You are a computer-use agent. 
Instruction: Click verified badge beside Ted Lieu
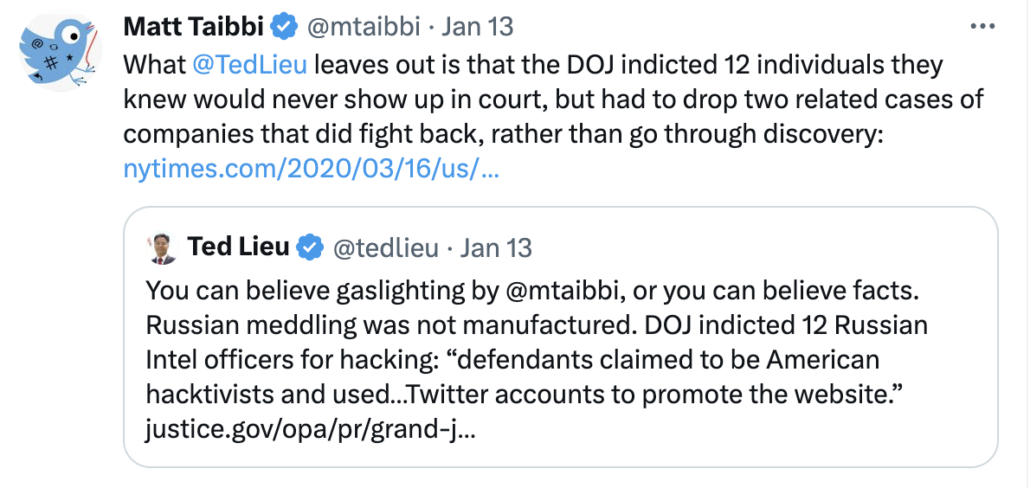click(311, 247)
